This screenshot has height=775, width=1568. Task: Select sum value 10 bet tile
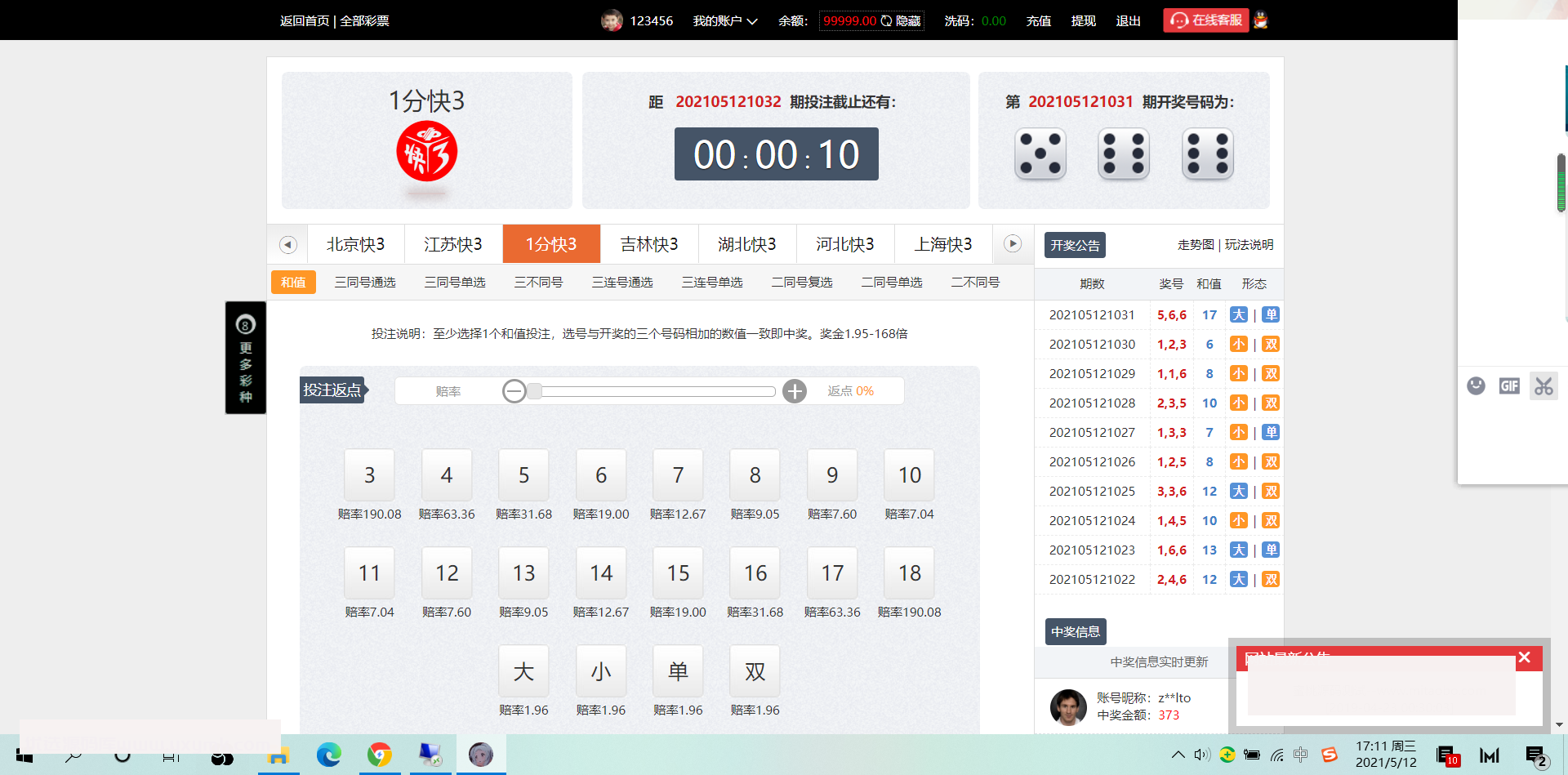click(x=909, y=475)
